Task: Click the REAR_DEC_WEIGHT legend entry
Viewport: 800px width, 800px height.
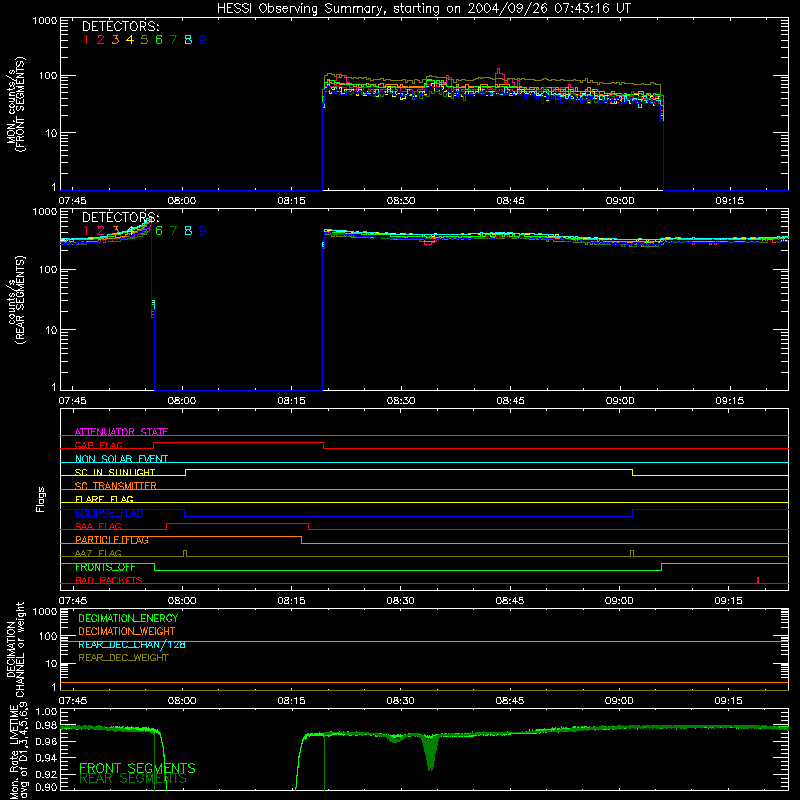Action: pyautogui.click(x=123, y=658)
